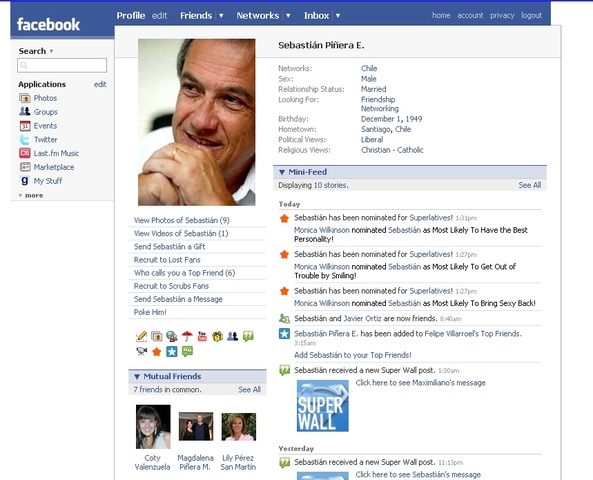Open the Last.fm Music icon in Applications
The width and height of the screenshot is (593, 480).
click(25, 153)
